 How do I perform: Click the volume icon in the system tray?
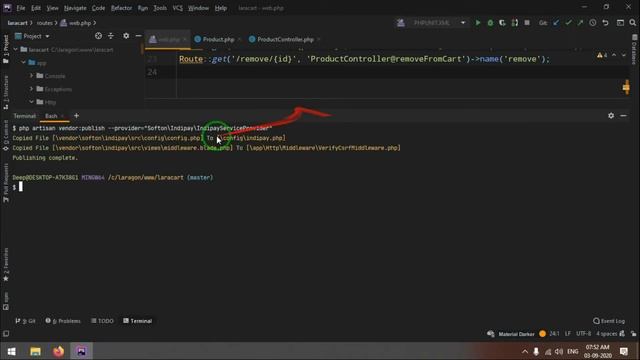tap(559, 351)
